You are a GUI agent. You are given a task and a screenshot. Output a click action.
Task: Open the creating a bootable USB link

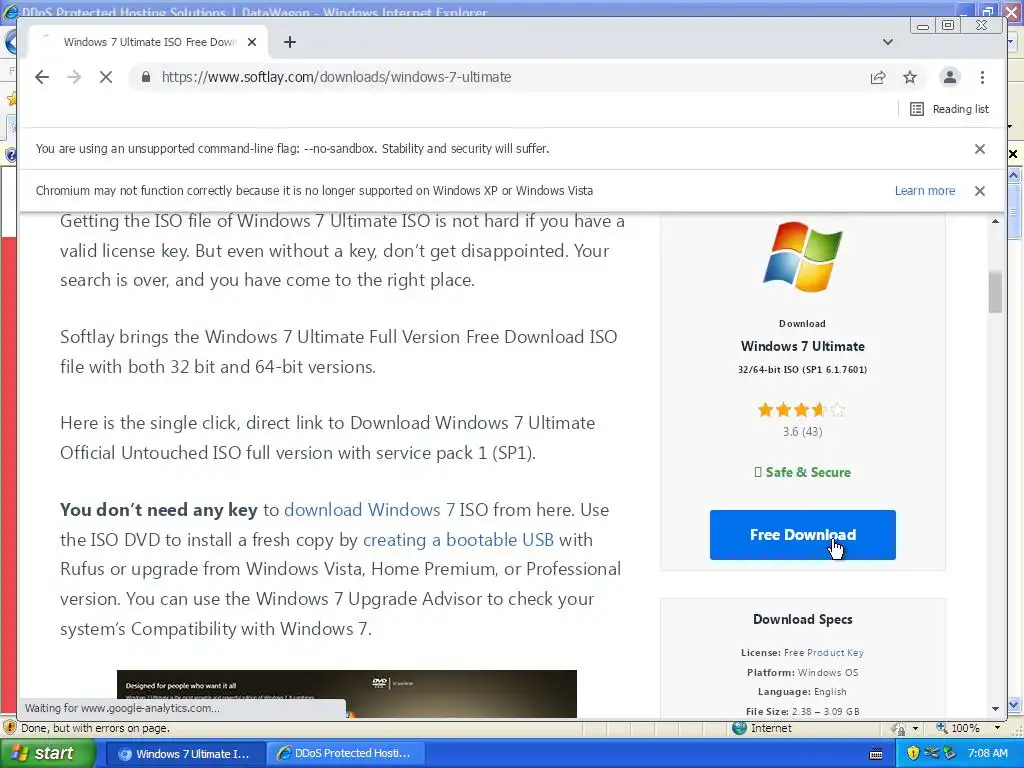coord(458,539)
